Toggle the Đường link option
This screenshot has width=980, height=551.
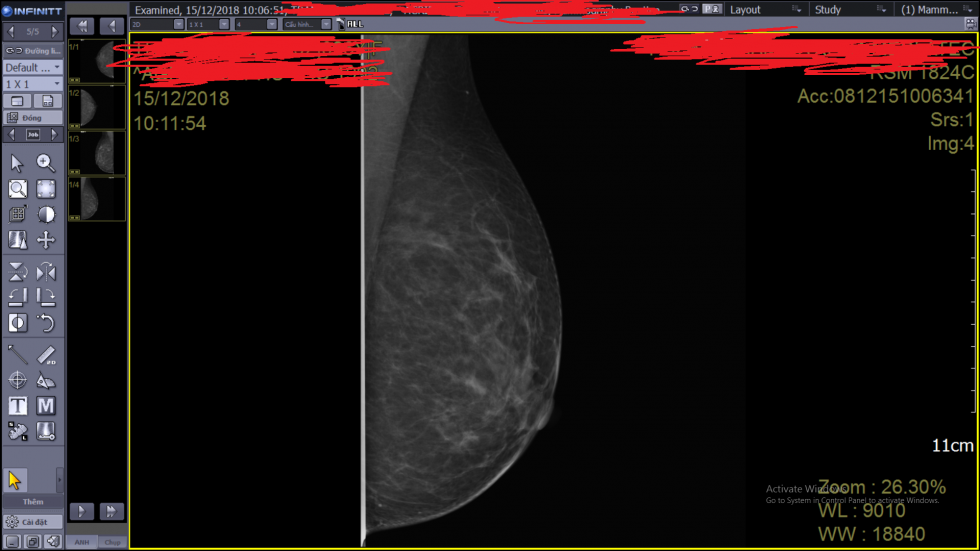coord(32,50)
